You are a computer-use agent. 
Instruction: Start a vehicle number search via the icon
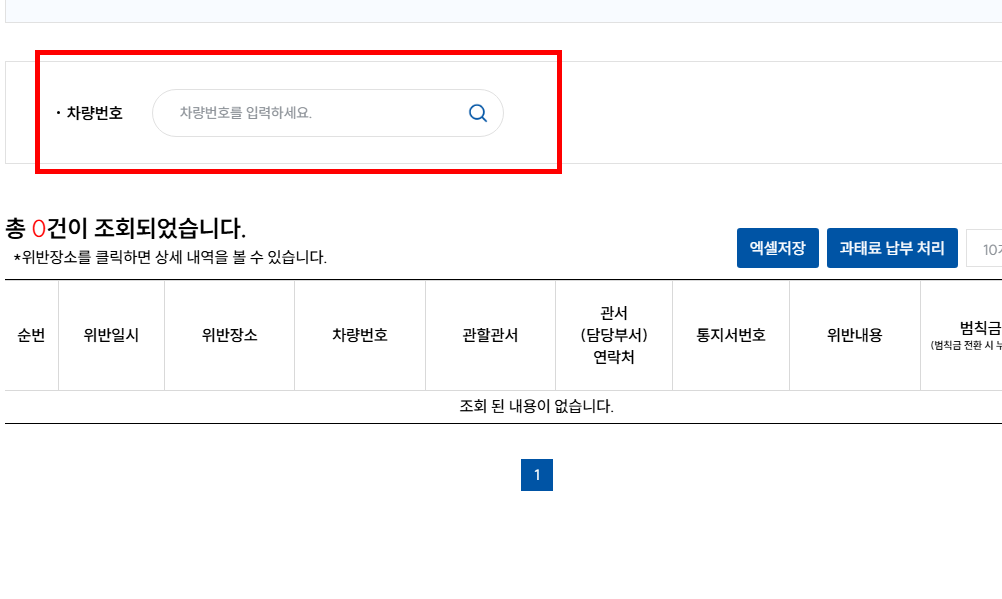coord(476,112)
